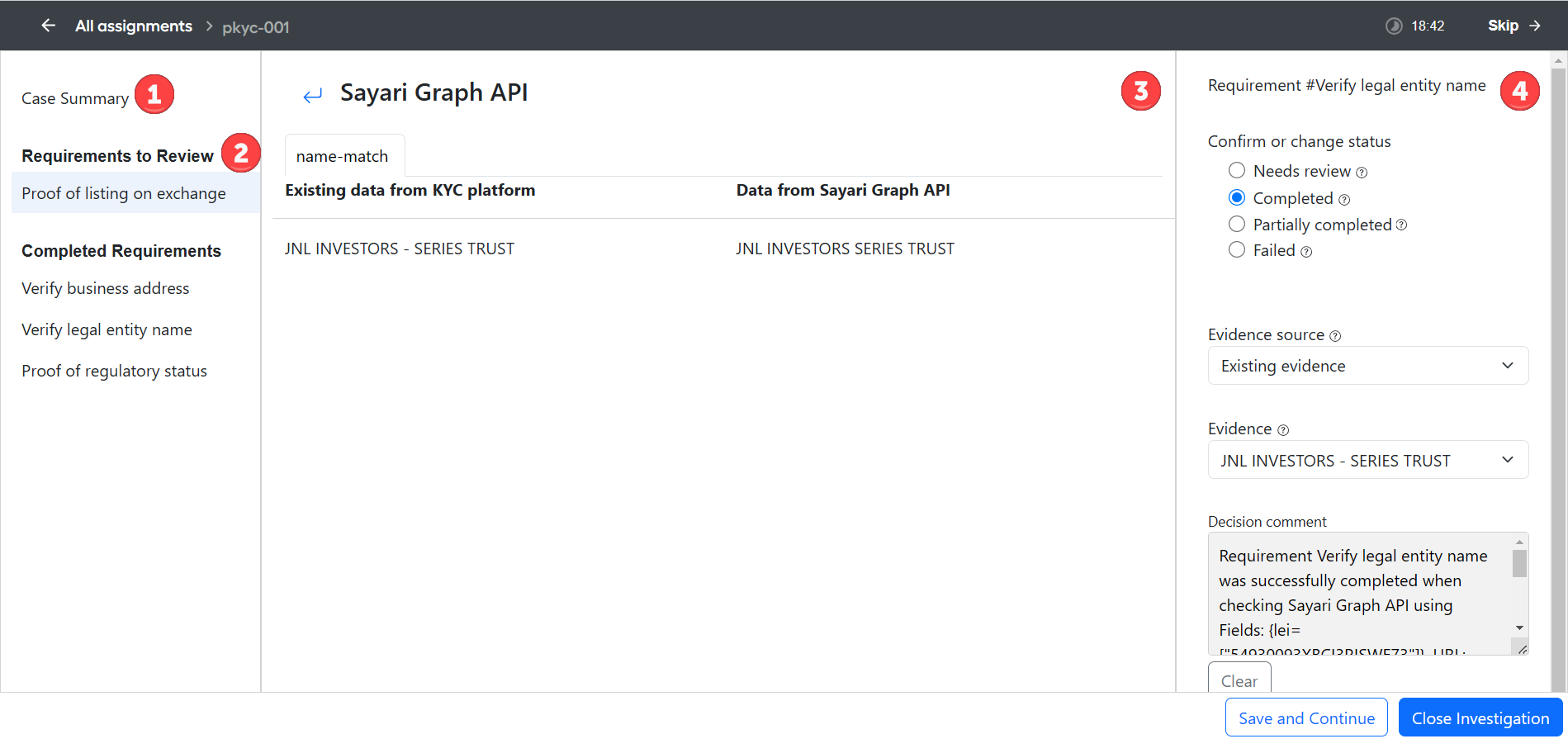Screen dimensions: 1568x753
Task: Click the JNL INVESTORS SERIES TRUST Sayari value
Action: 845,249
